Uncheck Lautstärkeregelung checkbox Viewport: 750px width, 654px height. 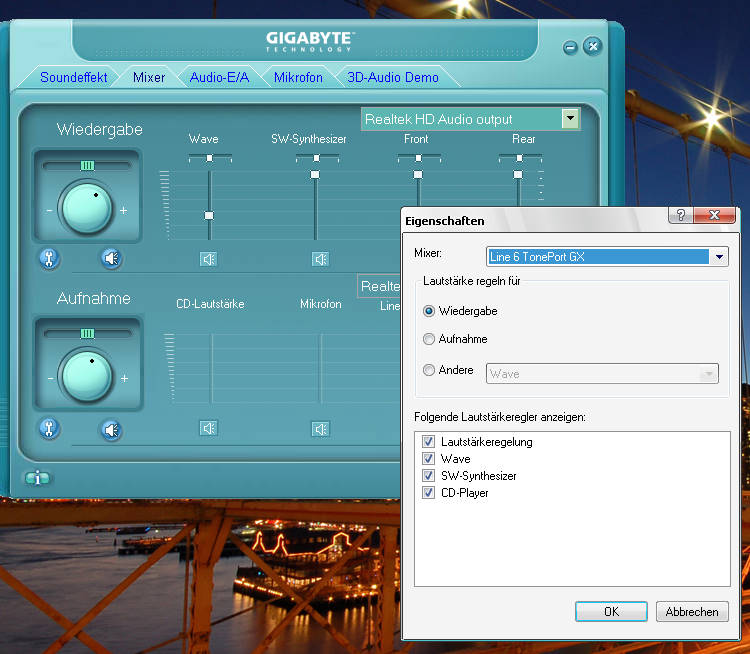point(429,441)
